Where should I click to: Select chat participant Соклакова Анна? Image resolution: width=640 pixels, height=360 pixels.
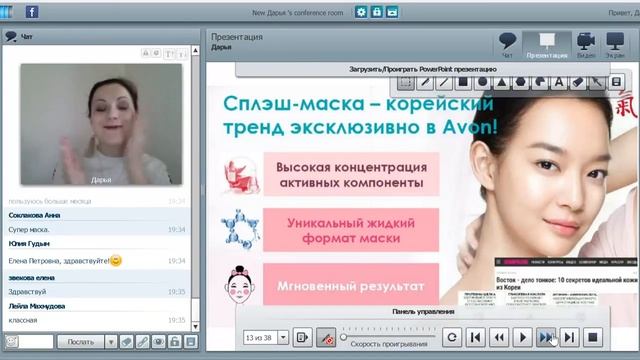34,215
